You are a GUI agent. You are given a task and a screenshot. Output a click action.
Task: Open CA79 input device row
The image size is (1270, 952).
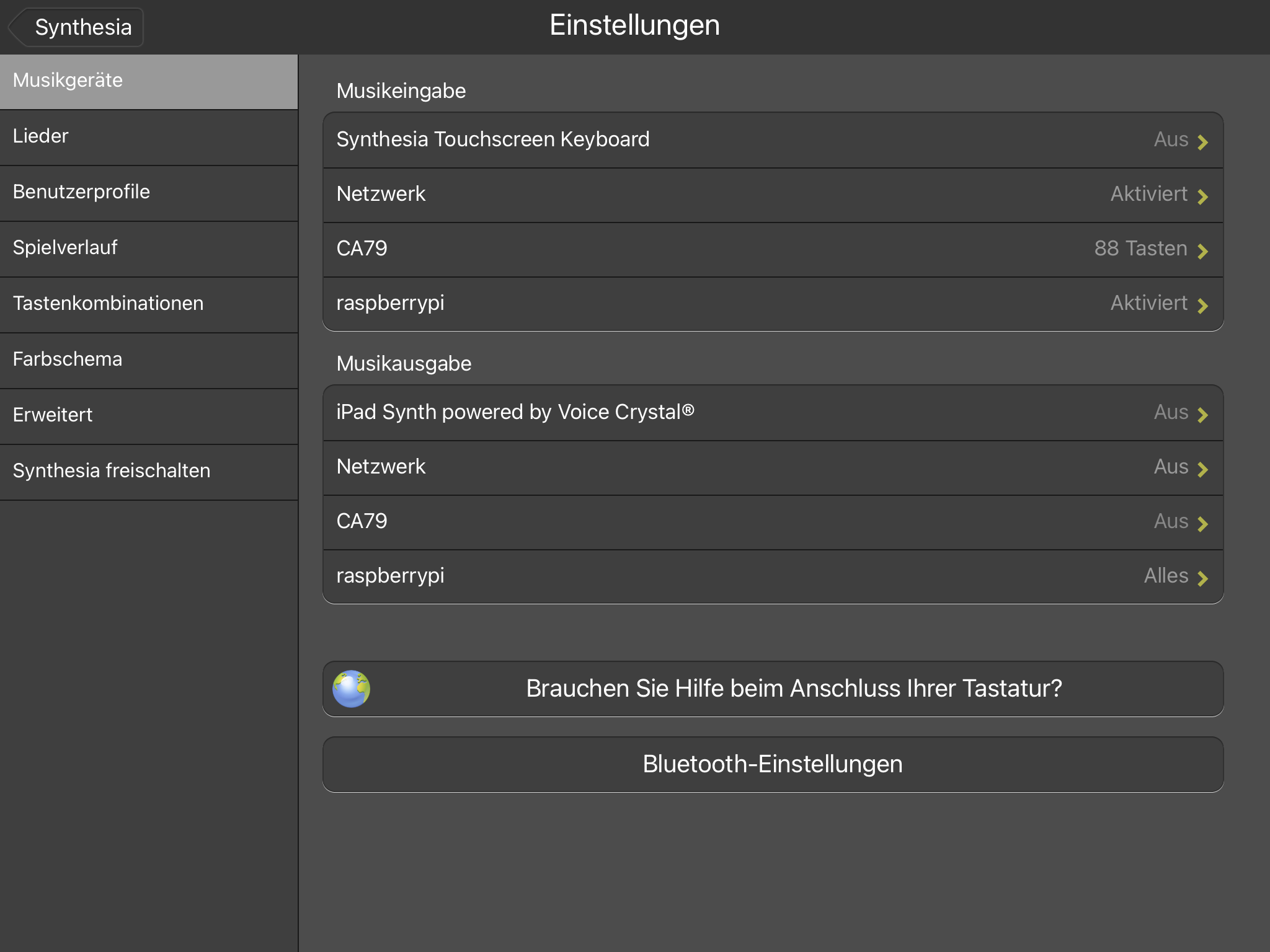click(x=773, y=249)
